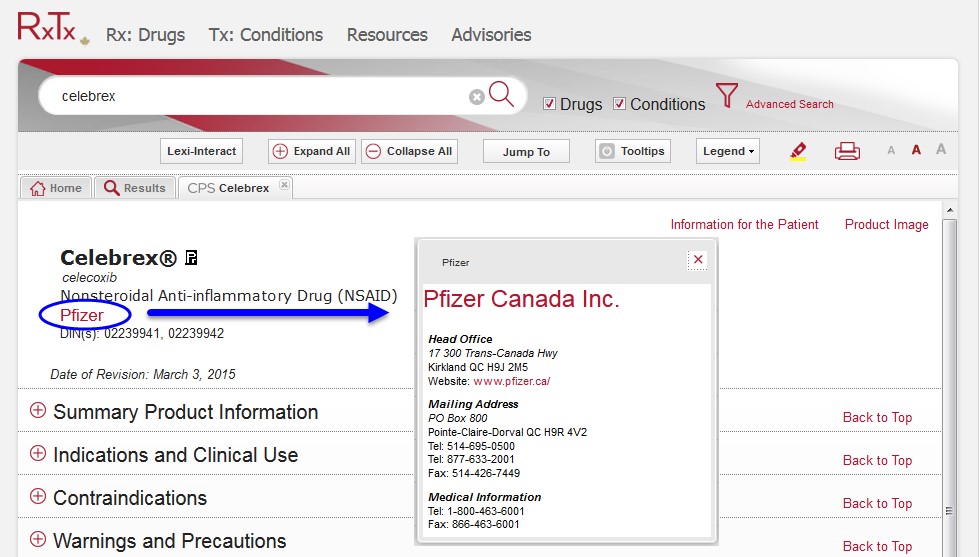Activate the highlighter tool icon
This screenshot has height=557, width=979.
coord(797,151)
